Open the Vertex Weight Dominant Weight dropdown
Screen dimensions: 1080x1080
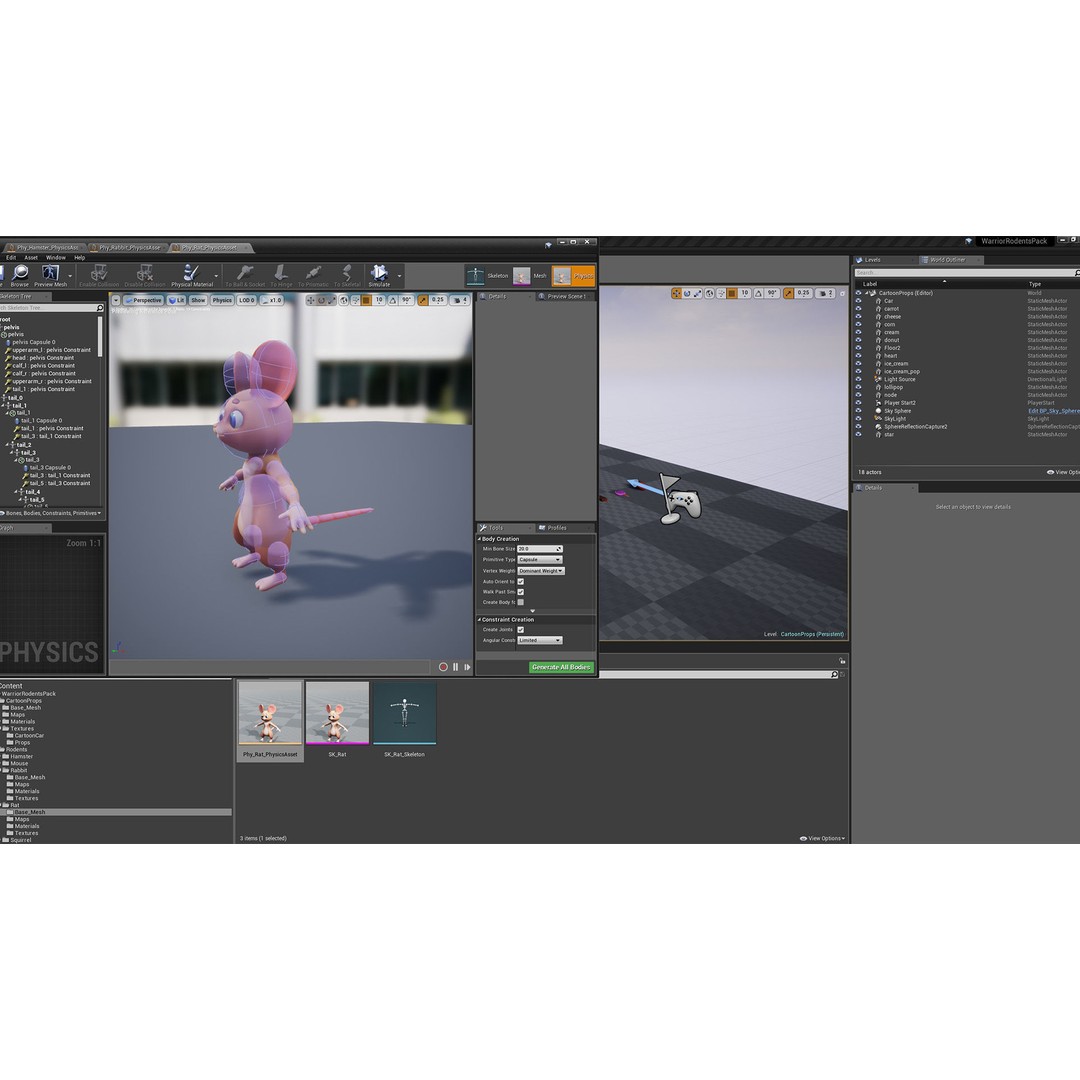(541, 570)
